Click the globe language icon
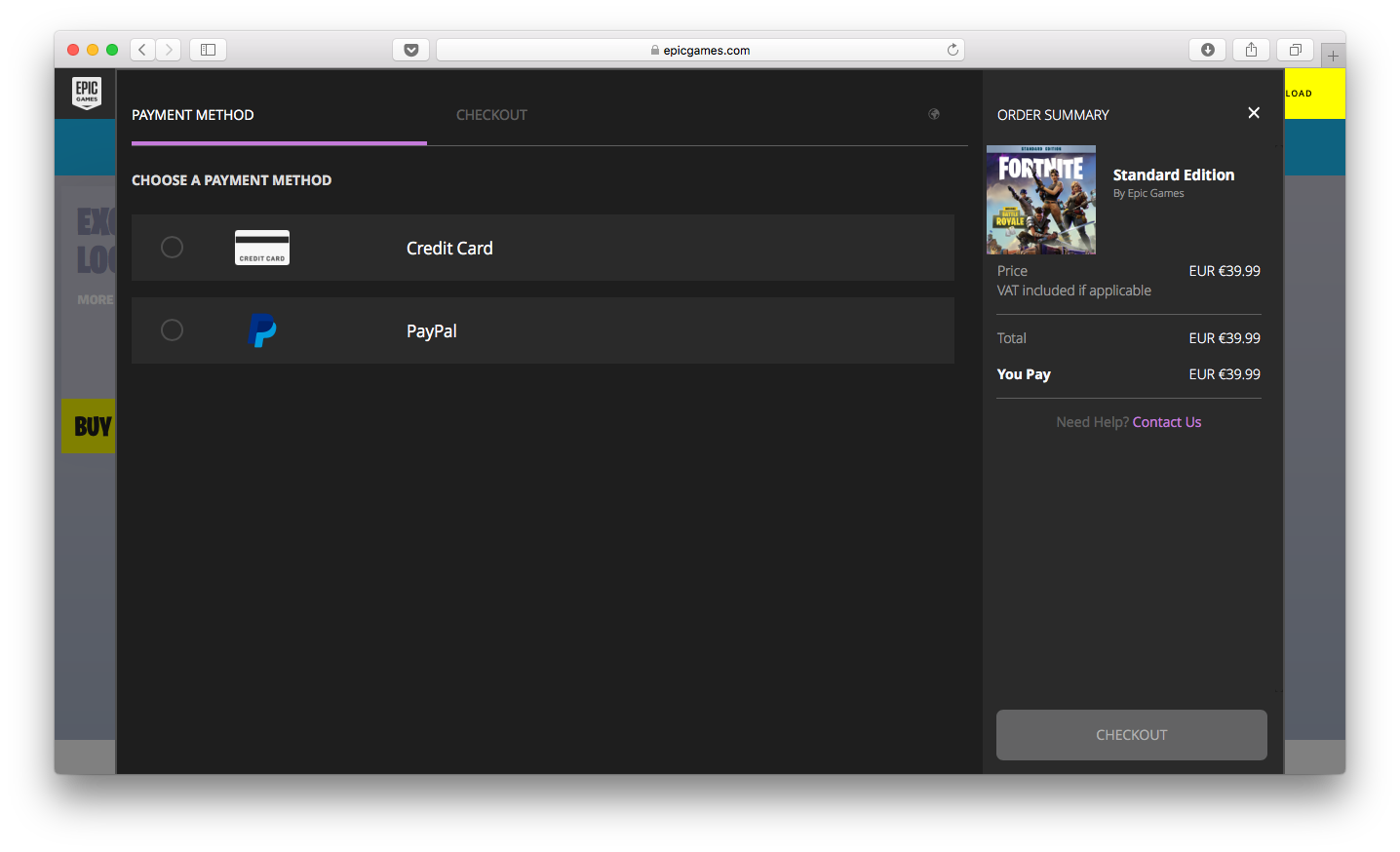Image resolution: width=1400 pixels, height=852 pixels. tap(934, 114)
